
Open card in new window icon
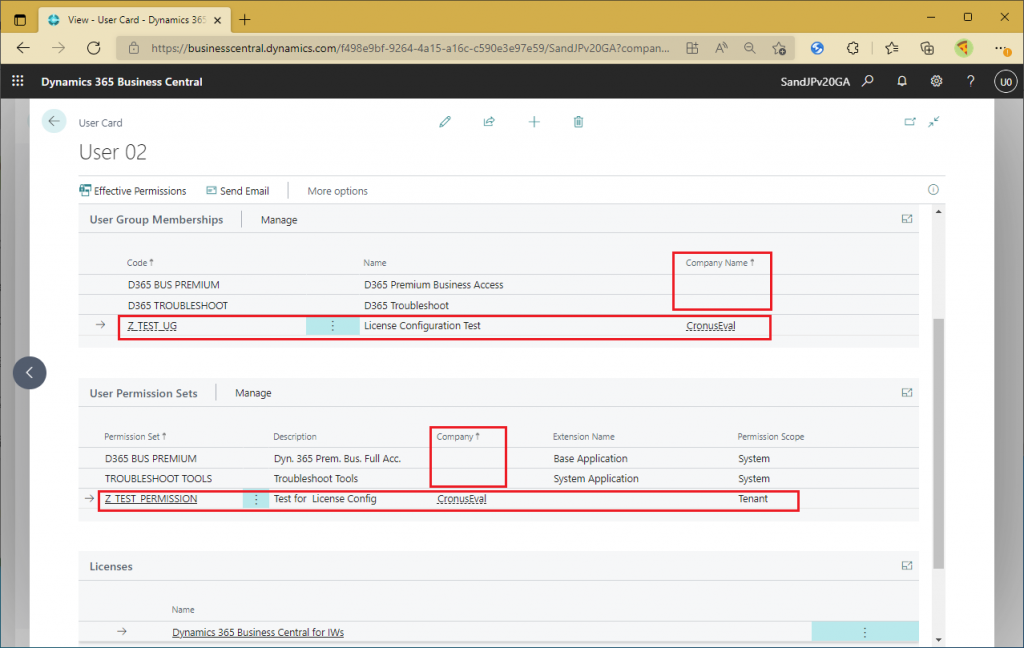pyautogui.click(x=910, y=122)
